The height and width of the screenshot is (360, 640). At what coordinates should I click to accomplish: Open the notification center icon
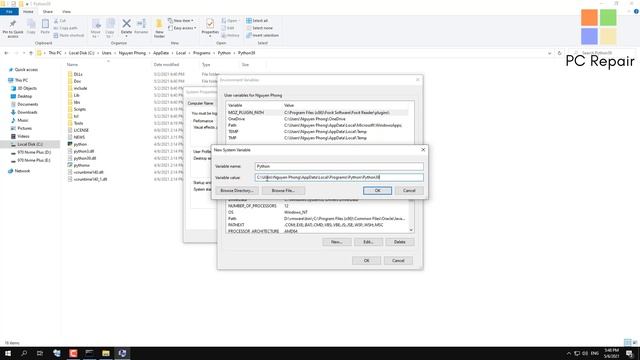click(x=629, y=353)
